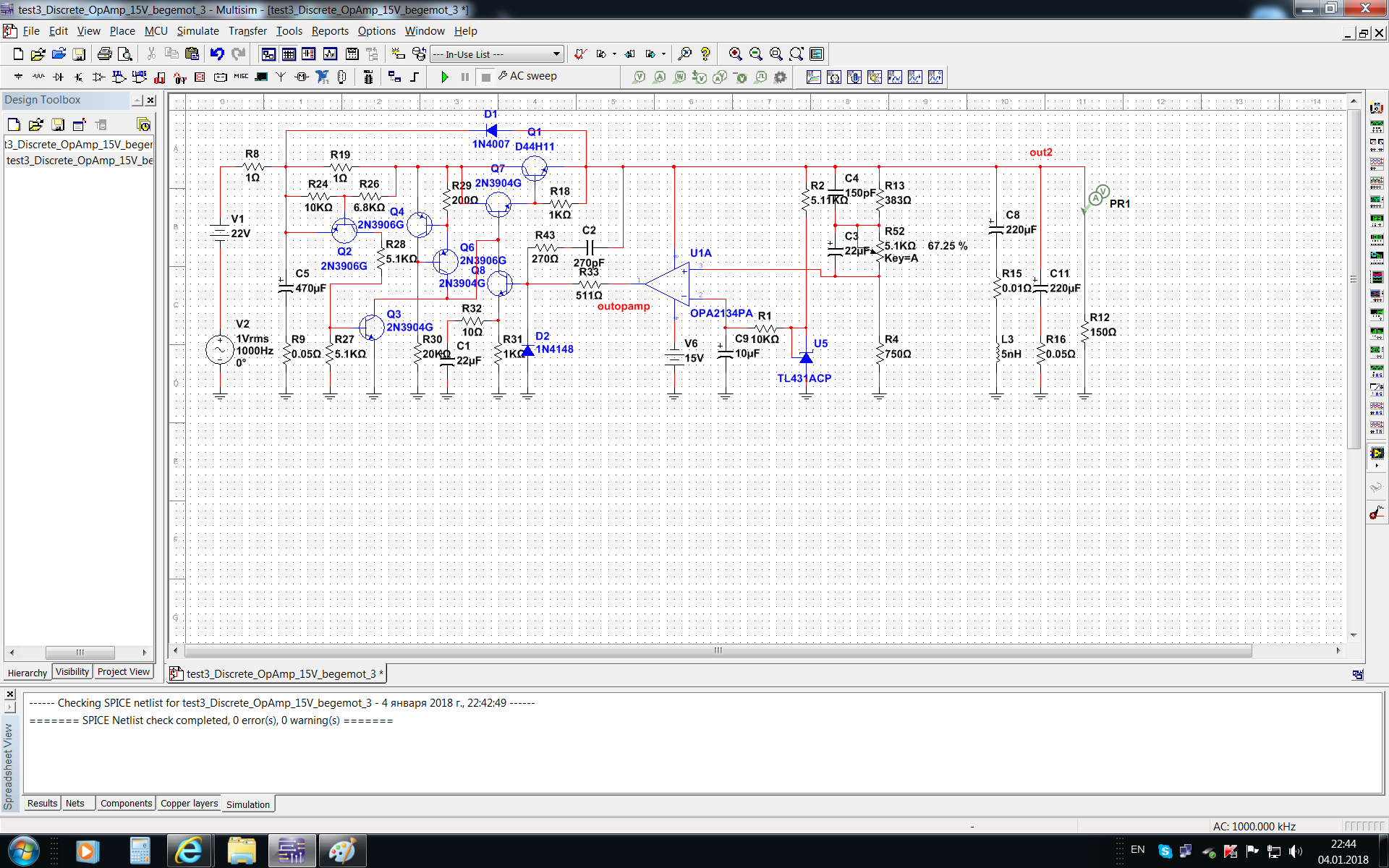Click the Design Toolbox horizontal scrollbar
The width and height of the screenshot is (1389, 868).
80,652
